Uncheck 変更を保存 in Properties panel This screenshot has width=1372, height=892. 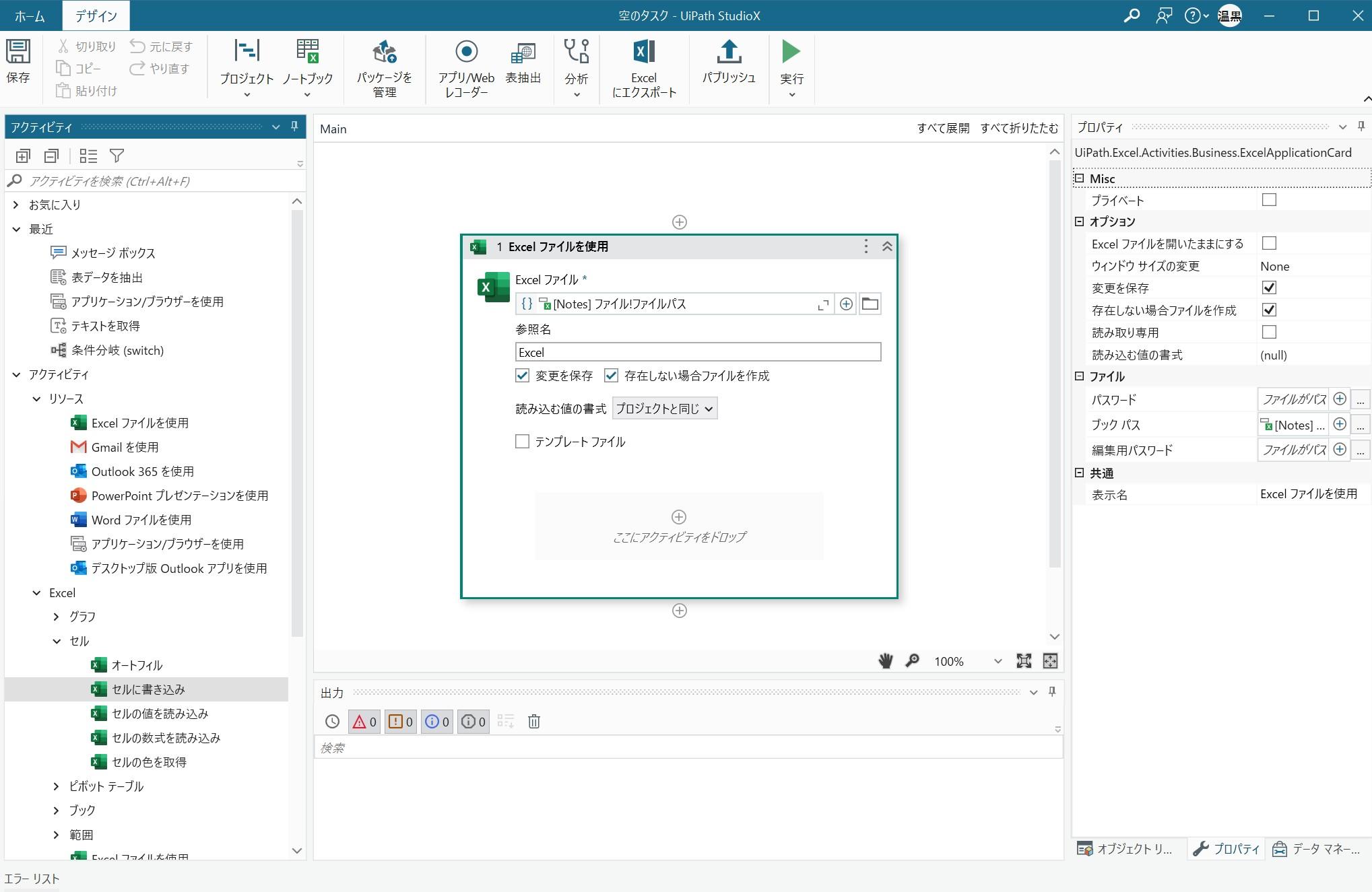[x=1269, y=287]
